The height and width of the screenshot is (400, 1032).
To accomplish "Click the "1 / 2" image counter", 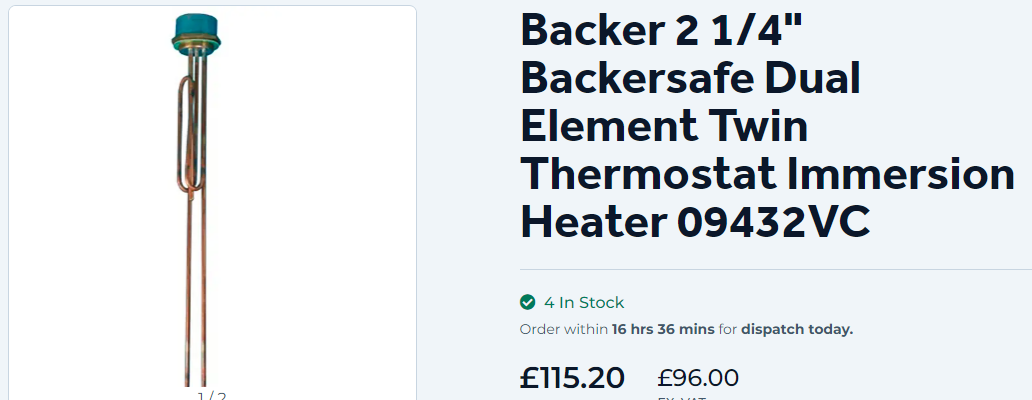I will pyautogui.click(x=212, y=395).
